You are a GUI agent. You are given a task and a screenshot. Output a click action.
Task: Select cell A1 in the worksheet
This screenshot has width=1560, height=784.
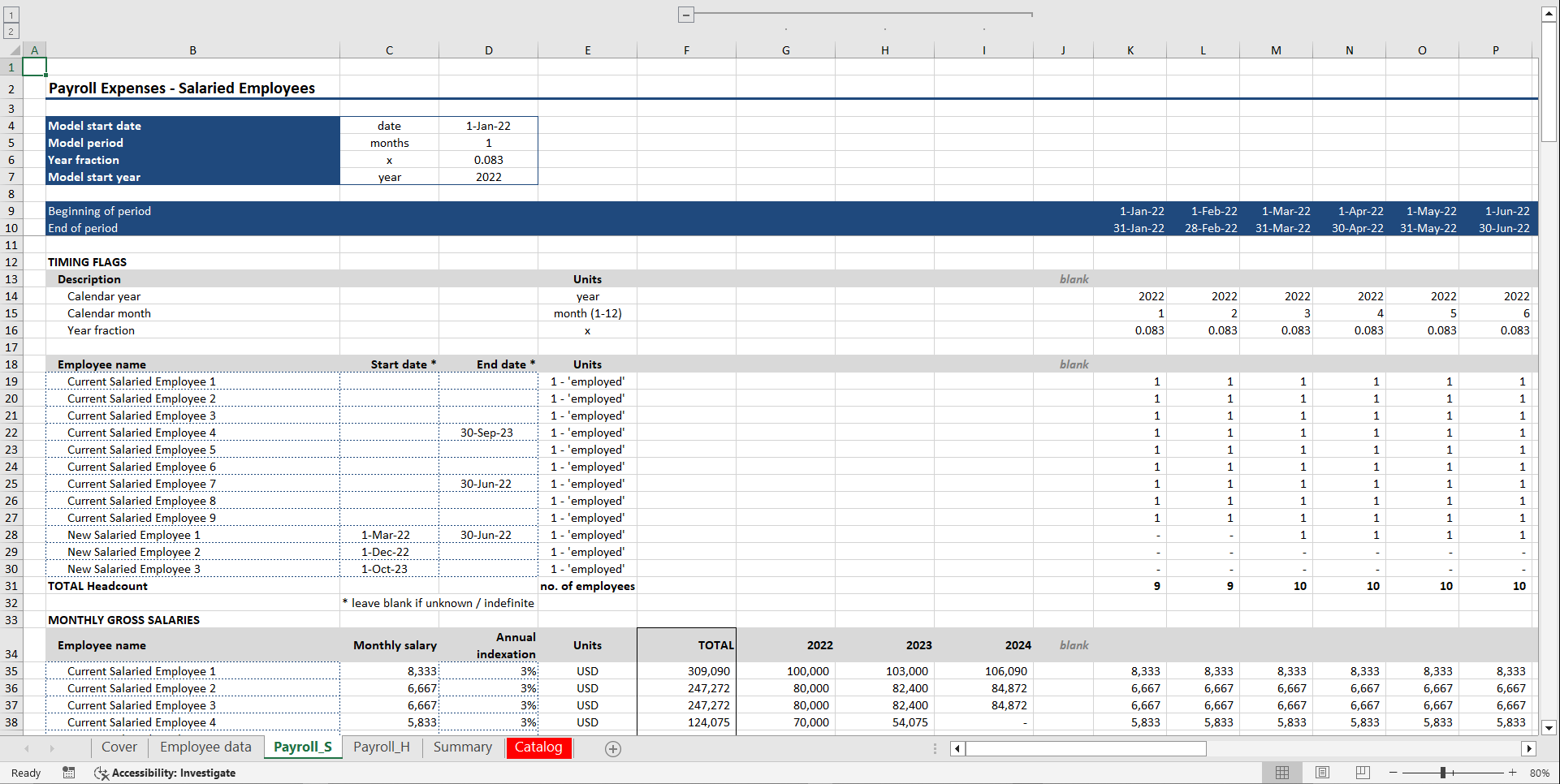point(35,66)
